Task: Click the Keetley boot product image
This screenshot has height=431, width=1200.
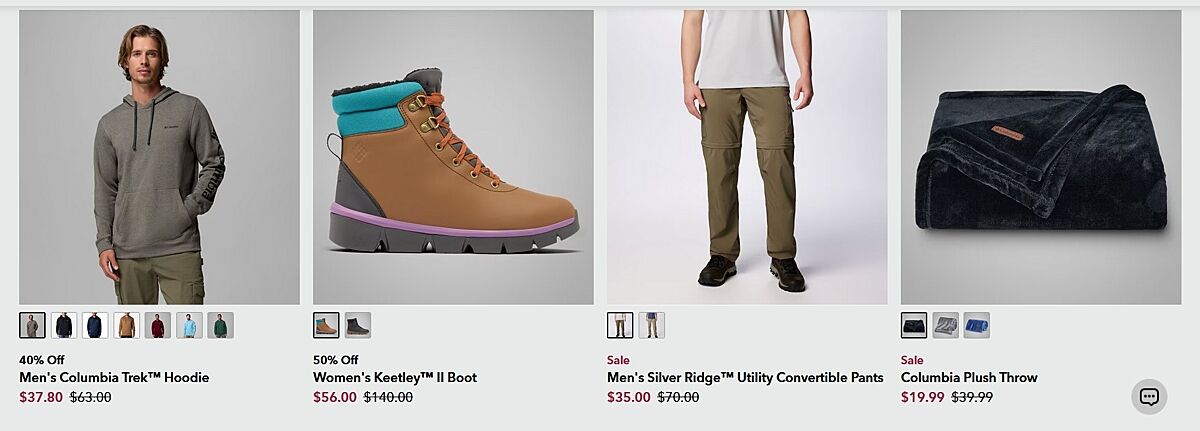Action: (453, 157)
